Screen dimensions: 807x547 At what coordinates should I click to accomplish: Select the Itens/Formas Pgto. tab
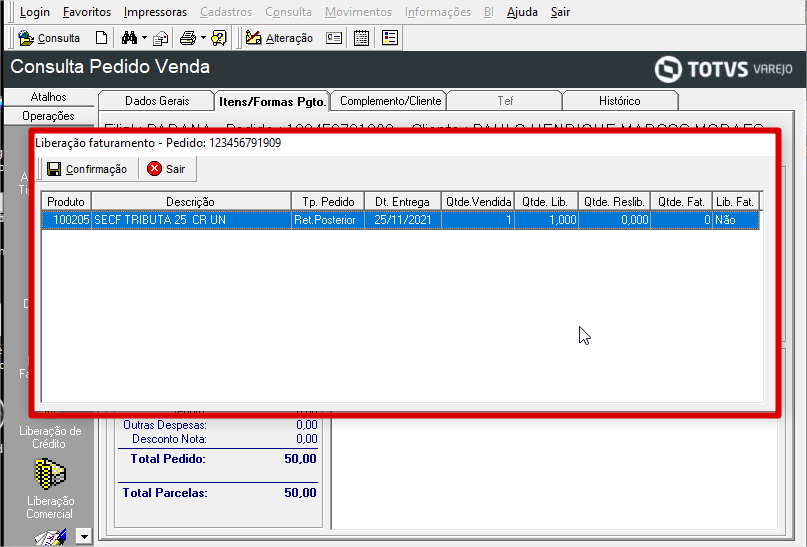pos(272,101)
